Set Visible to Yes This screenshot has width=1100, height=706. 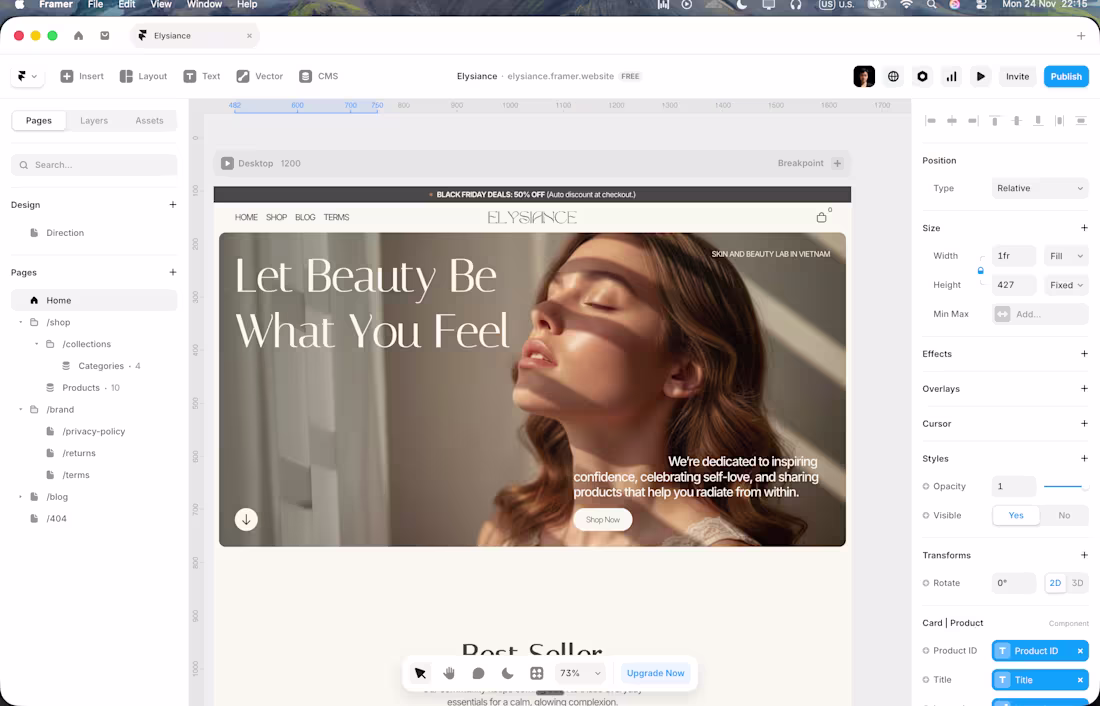click(1016, 515)
